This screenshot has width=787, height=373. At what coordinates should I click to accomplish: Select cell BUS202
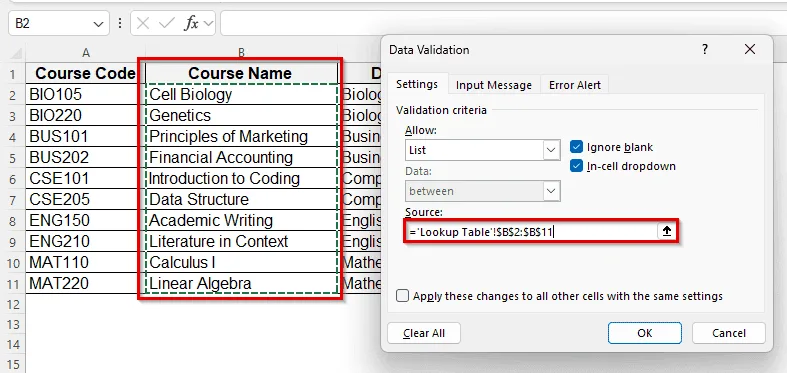pos(85,158)
